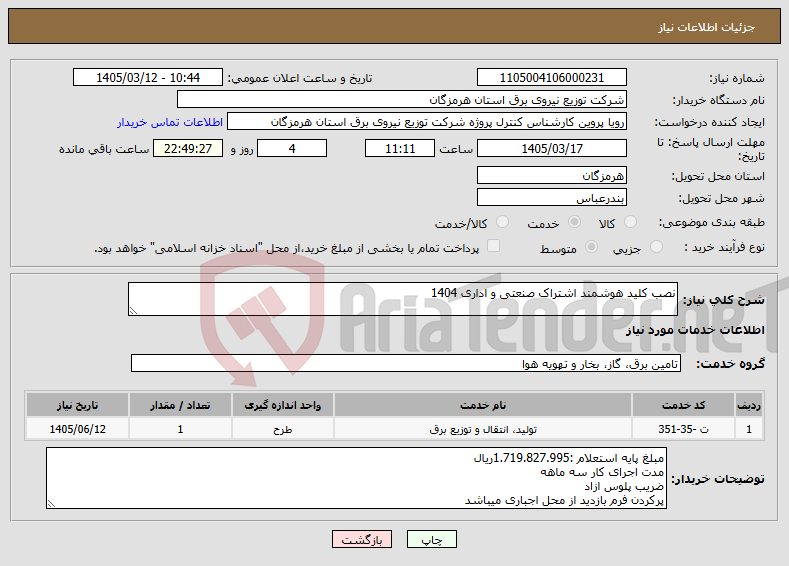This screenshot has width=789, height=566.
Task: Click the اطلاعات خدمات مورد نیاز heading
Action: pyautogui.click(x=695, y=330)
